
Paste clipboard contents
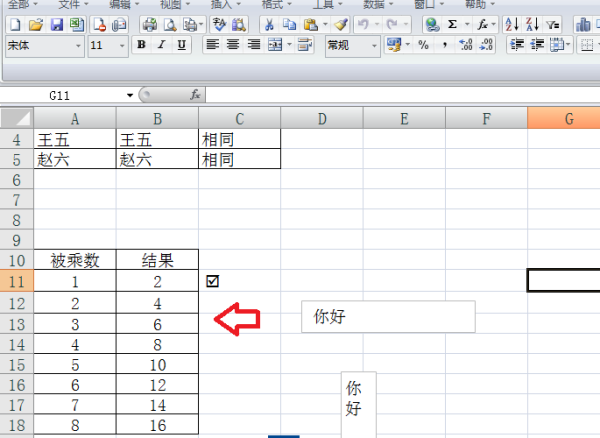pyautogui.click(x=311, y=25)
